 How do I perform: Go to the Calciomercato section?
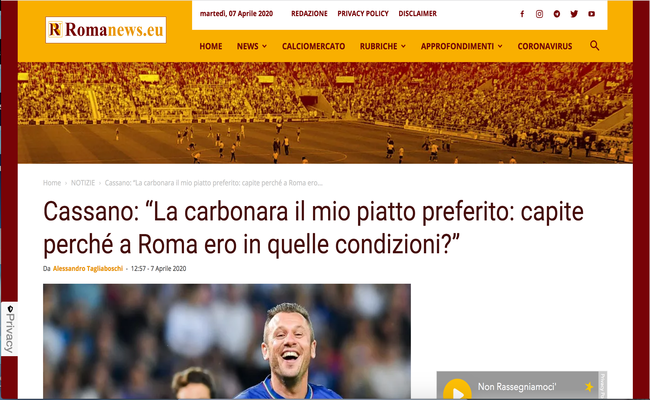(313, 46)
